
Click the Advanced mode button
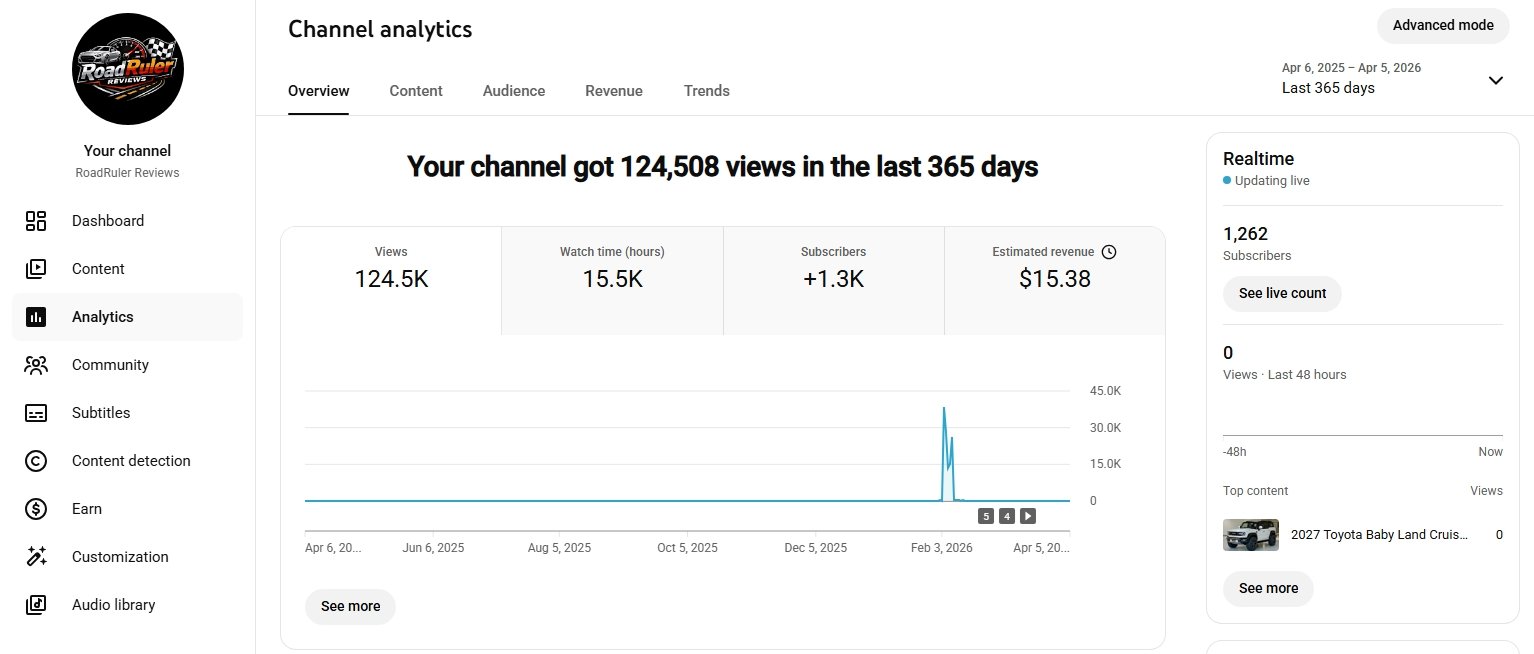coord(1442,26)
